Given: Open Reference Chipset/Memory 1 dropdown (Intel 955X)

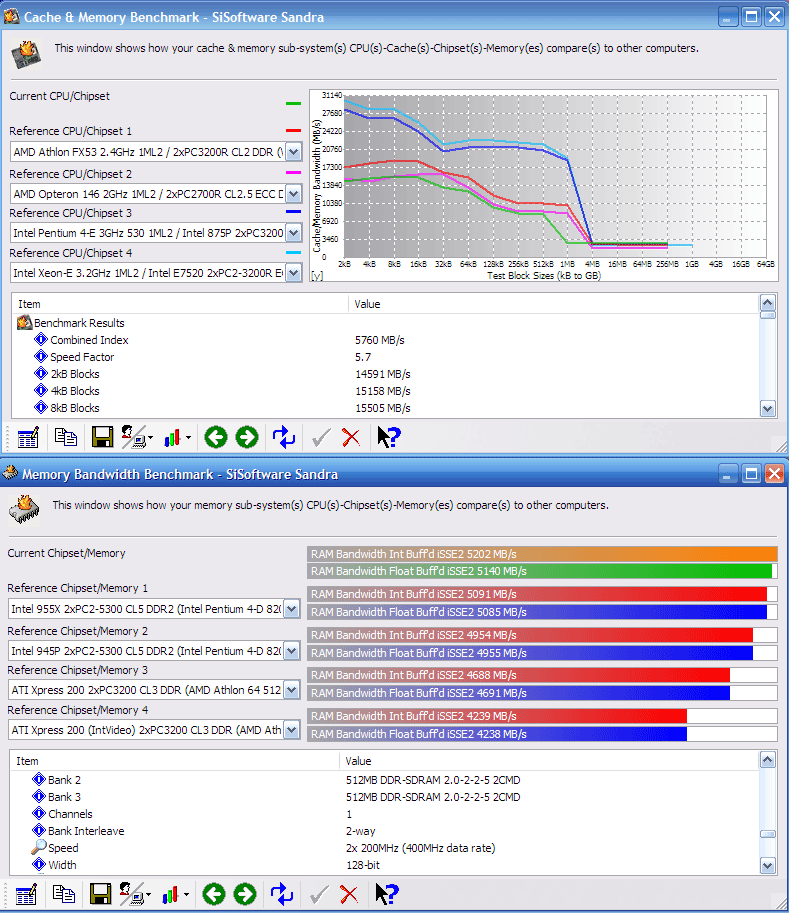Looking at the screenshot, I should pos(292,609).
